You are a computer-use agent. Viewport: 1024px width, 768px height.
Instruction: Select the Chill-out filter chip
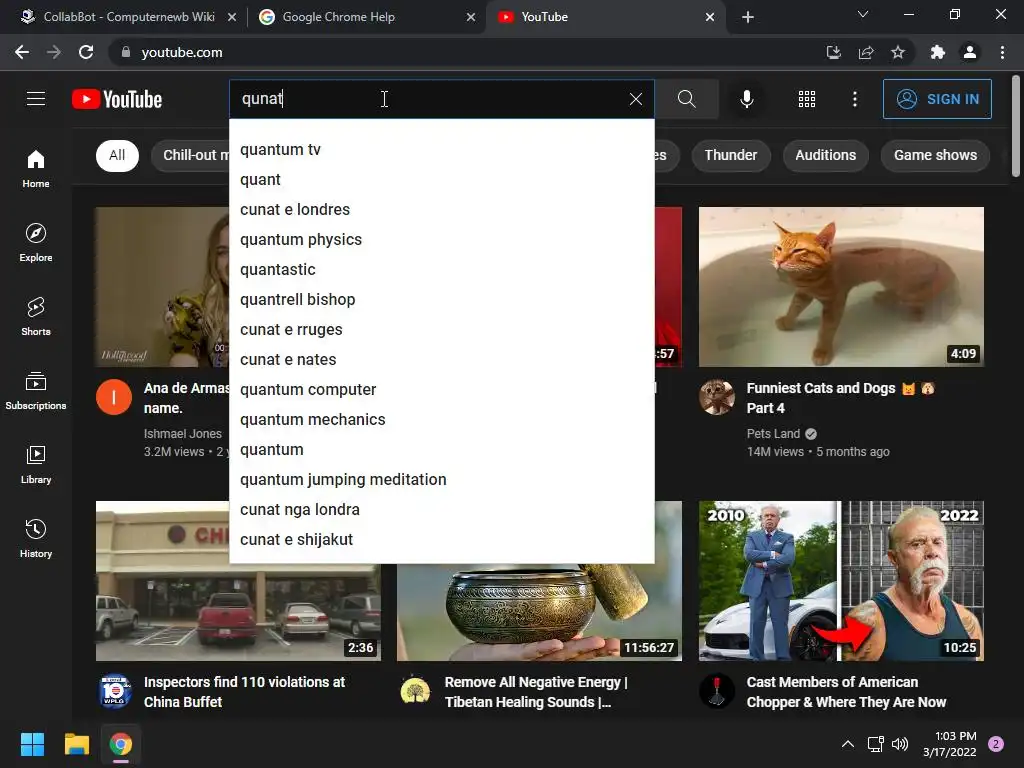point(191,155)
